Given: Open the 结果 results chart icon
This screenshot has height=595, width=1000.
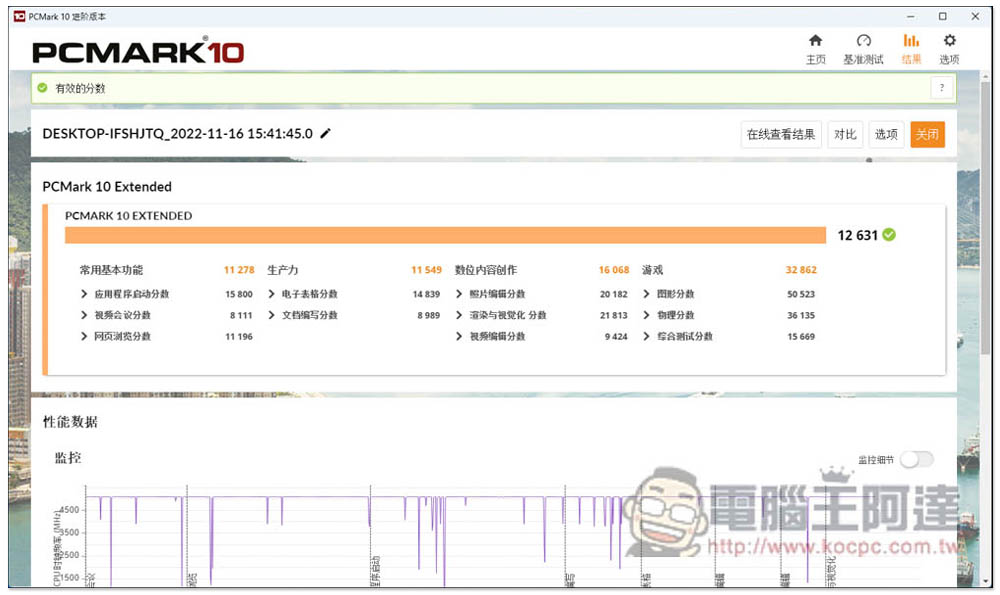Looking at the screenshot, I should (x=911, y=41).
